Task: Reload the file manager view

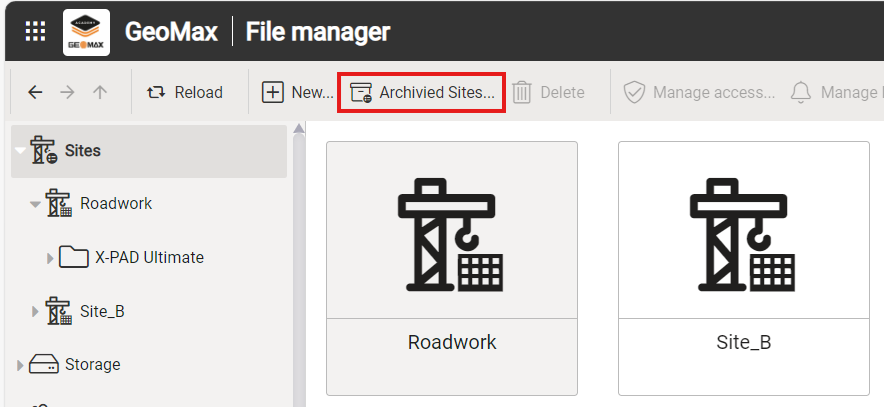Action: pyautogui.click(x=185, y=92)
